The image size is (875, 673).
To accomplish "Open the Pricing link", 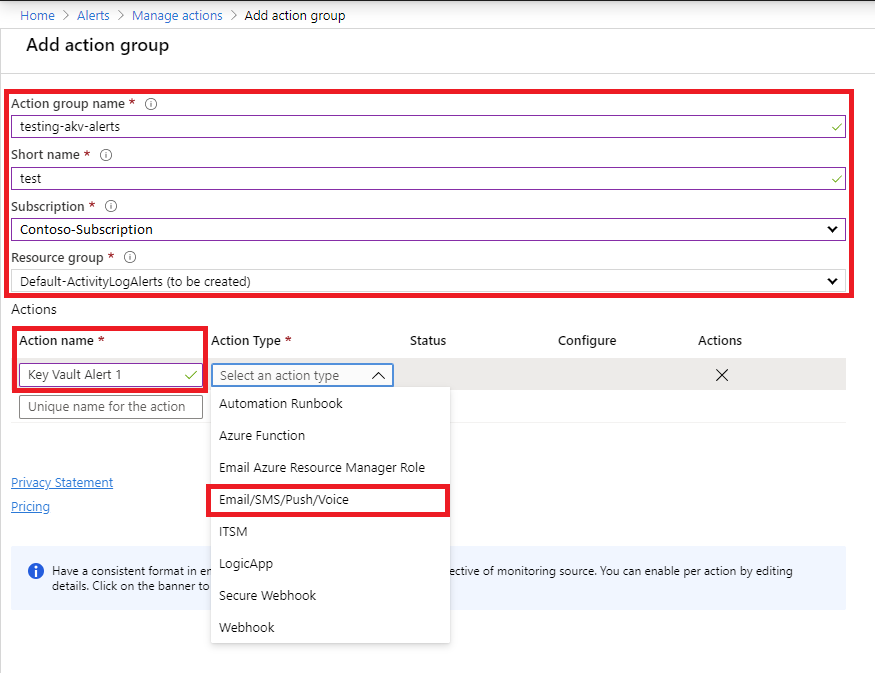I will point(30,506).
